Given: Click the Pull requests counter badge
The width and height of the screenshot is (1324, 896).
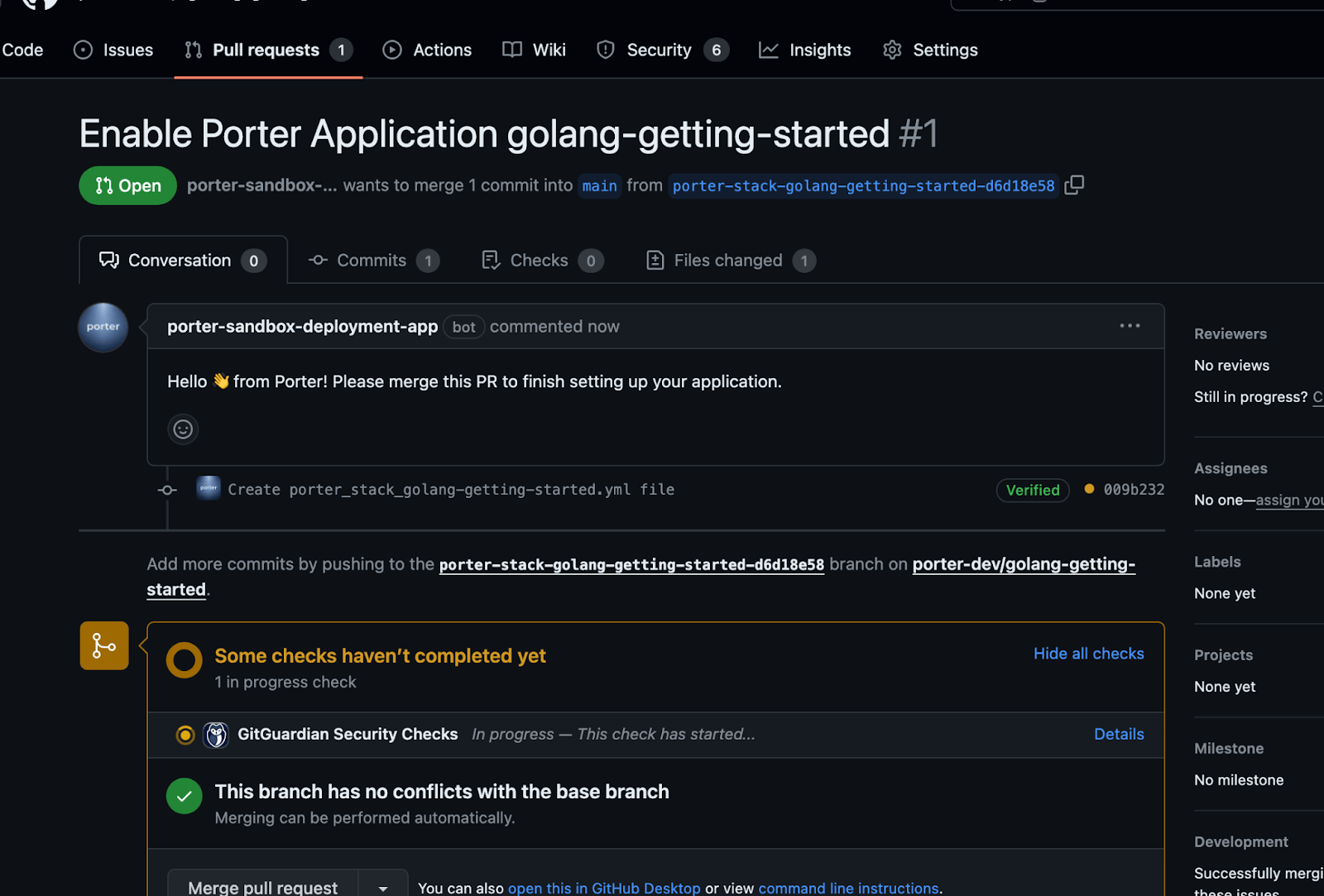Looking at the screenshot, I should [x=341, y=50].
